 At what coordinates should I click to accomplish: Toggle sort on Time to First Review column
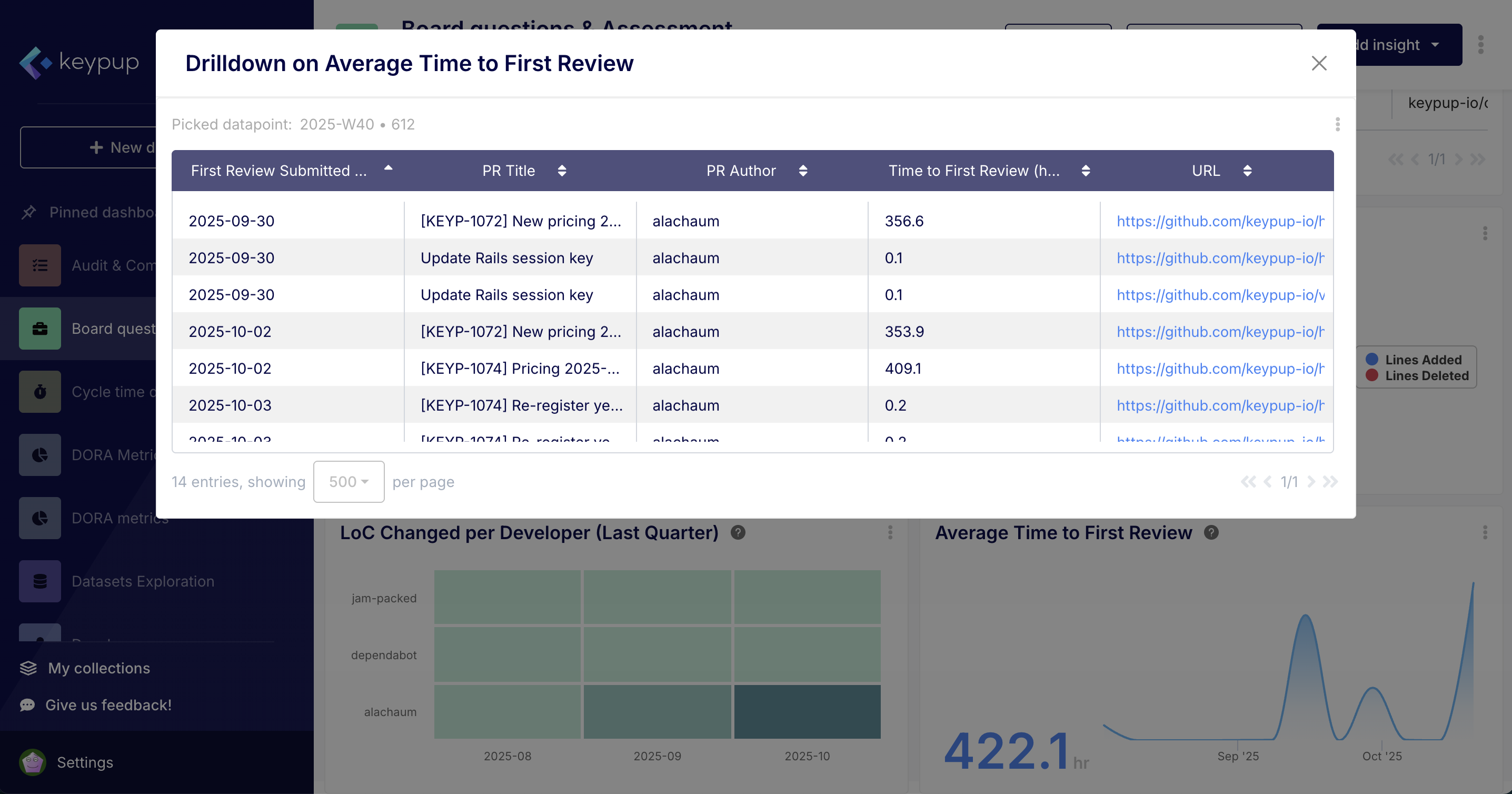pyautogui.click(x=1085, y=171)
